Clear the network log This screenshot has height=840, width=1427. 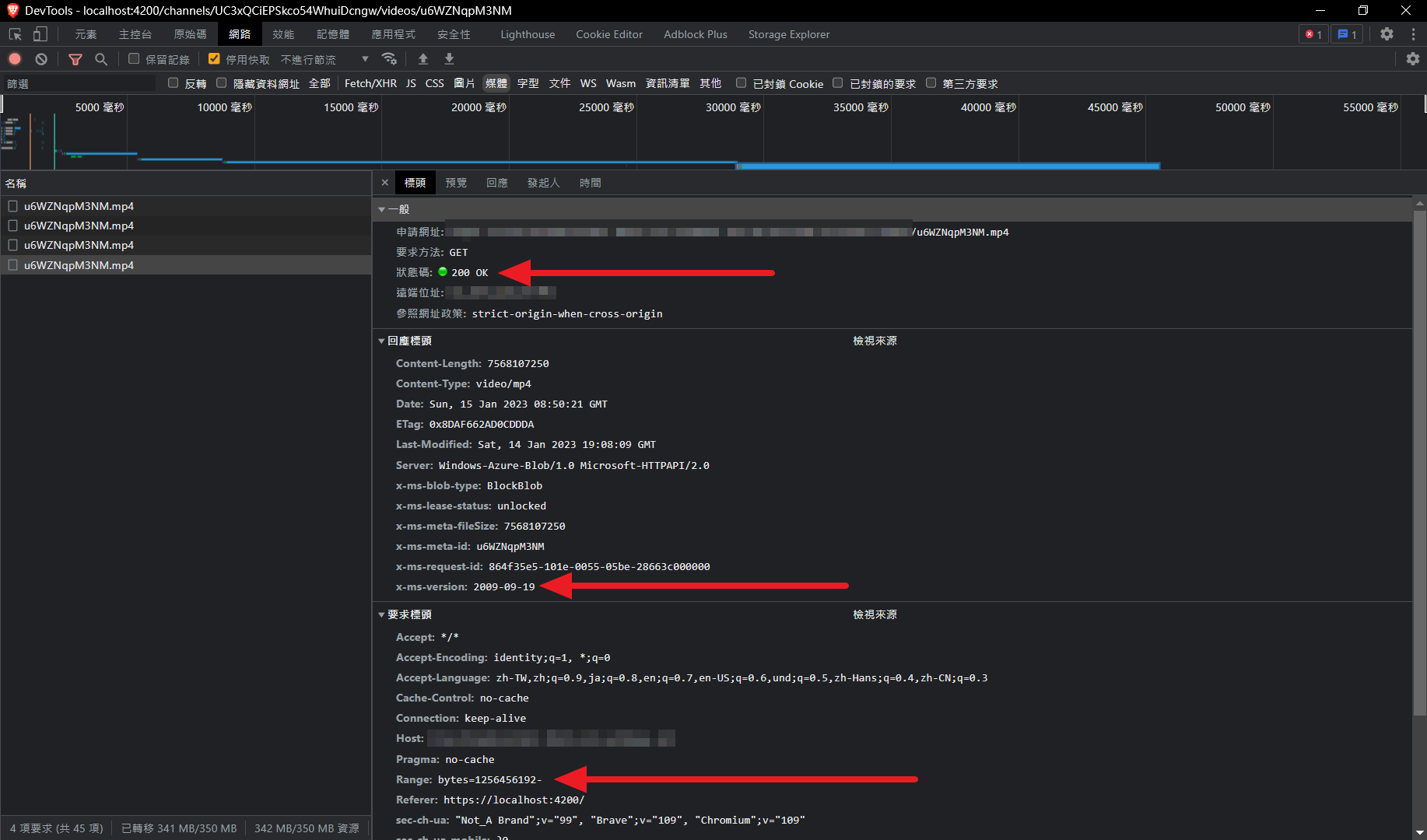click(x=41, y=59)
